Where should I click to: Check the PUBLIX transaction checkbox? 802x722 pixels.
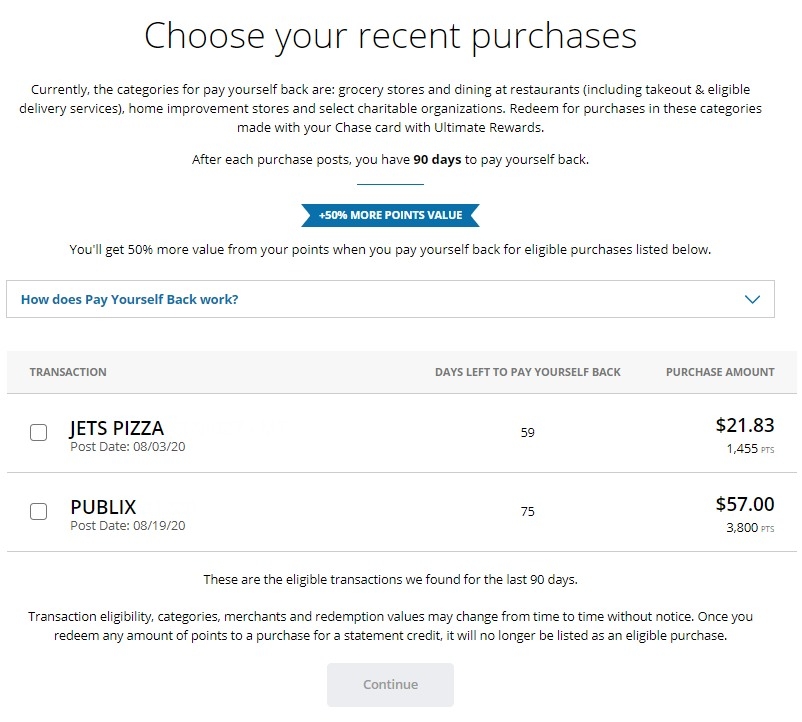pos(39,512)
